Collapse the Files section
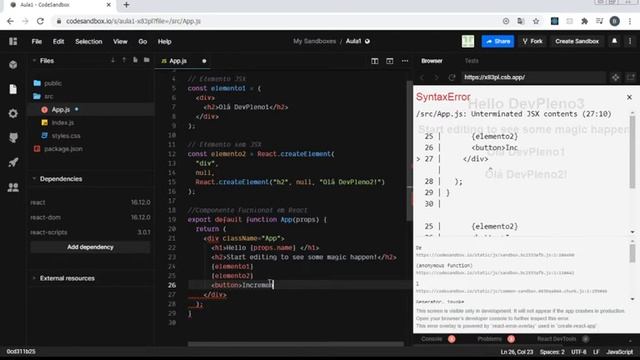 point(34,60)
